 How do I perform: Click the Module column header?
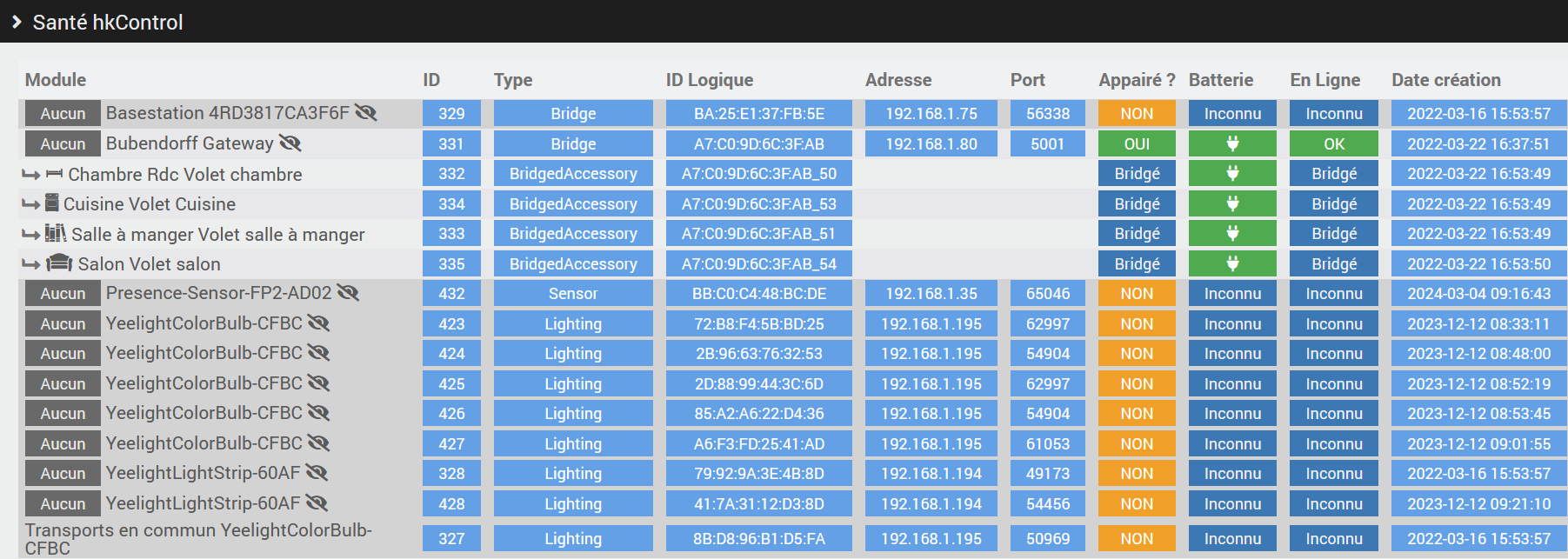pyautogui.click(x=56, y=80)
